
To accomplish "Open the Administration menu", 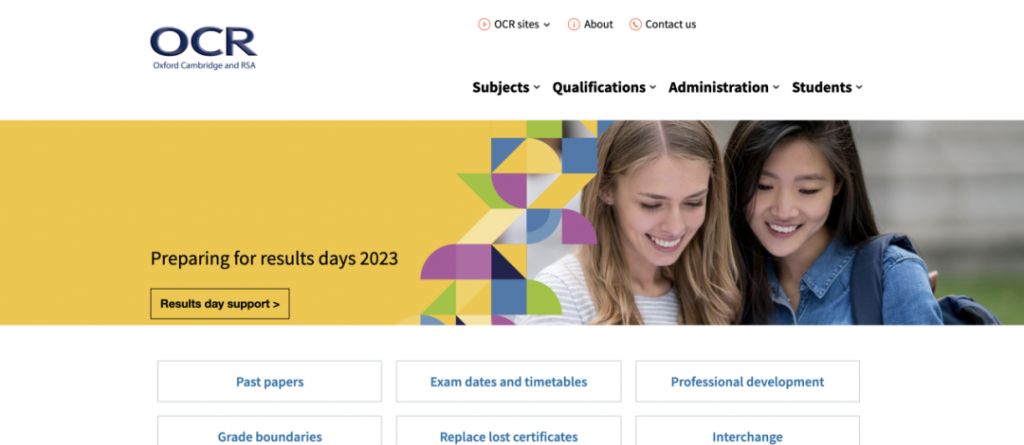I will coord(718,87).
